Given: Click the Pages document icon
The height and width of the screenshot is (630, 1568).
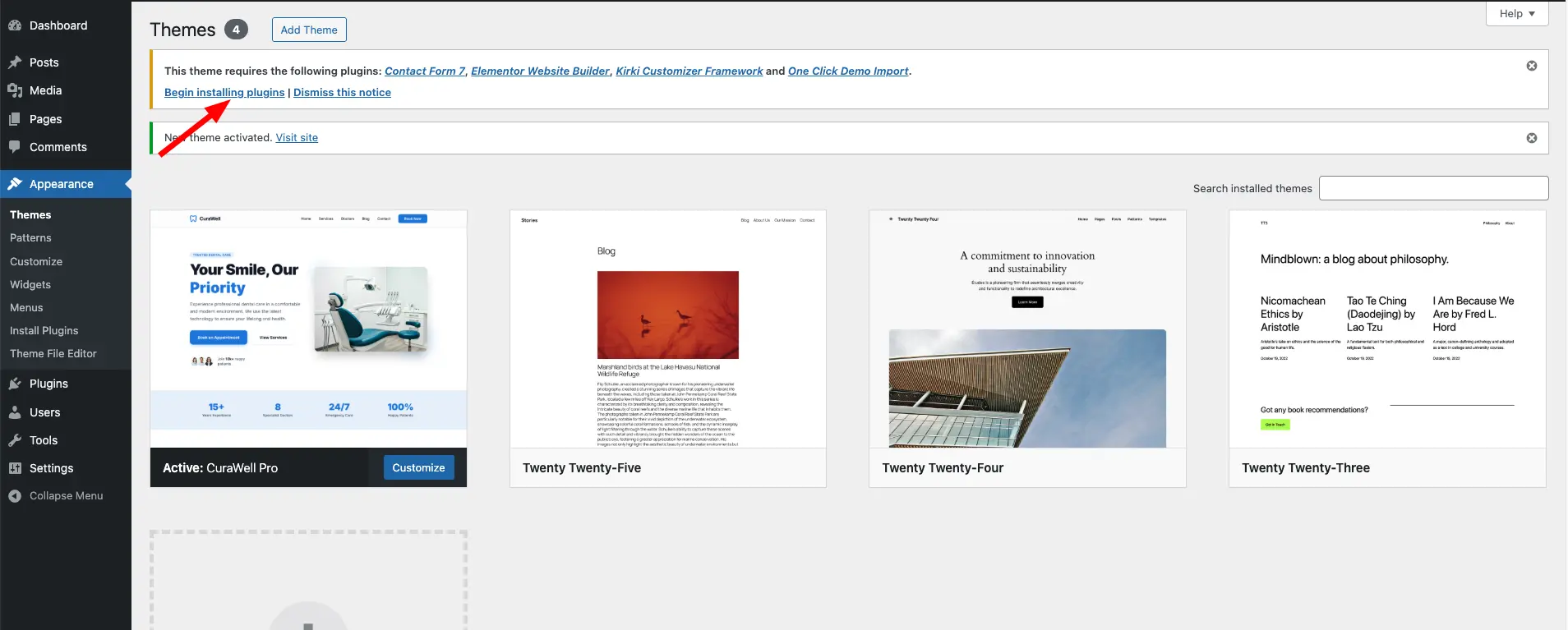Looking at the screenshot, I should [x=15, y=119].
